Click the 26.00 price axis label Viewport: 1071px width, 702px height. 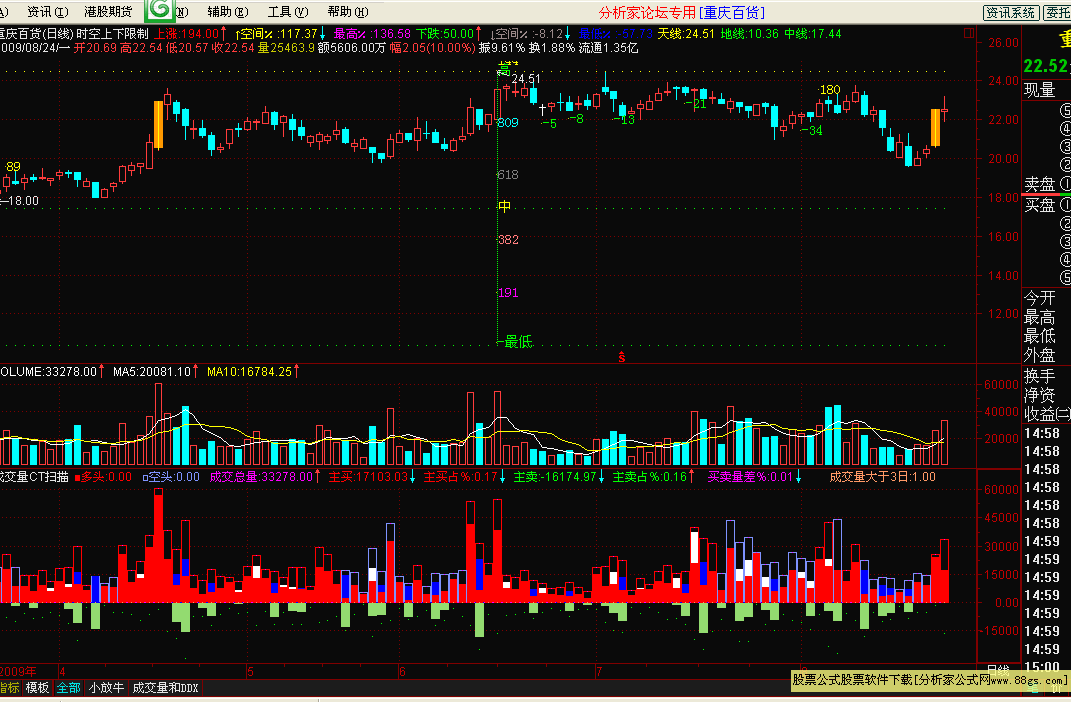(x=1003, y=42)
